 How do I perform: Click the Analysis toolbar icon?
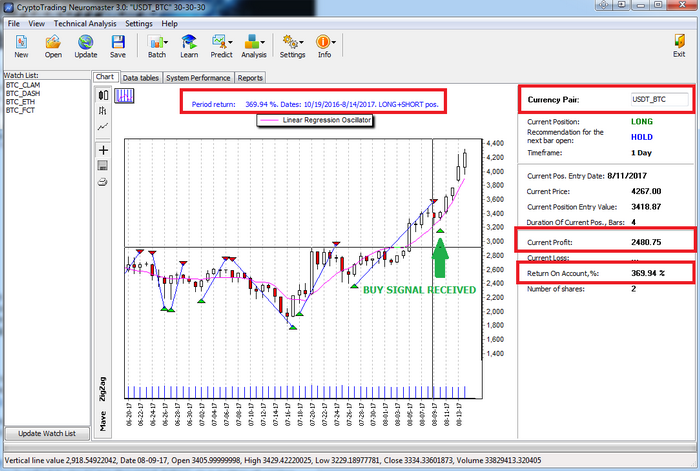251,42
